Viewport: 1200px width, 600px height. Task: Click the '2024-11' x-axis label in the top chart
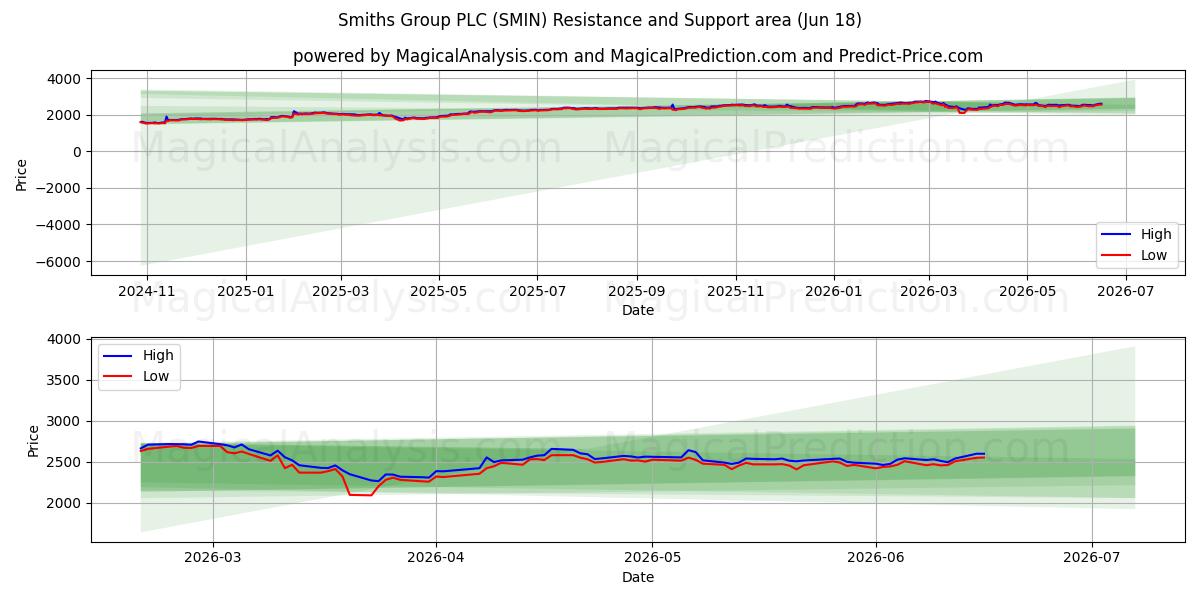[147, 290]
